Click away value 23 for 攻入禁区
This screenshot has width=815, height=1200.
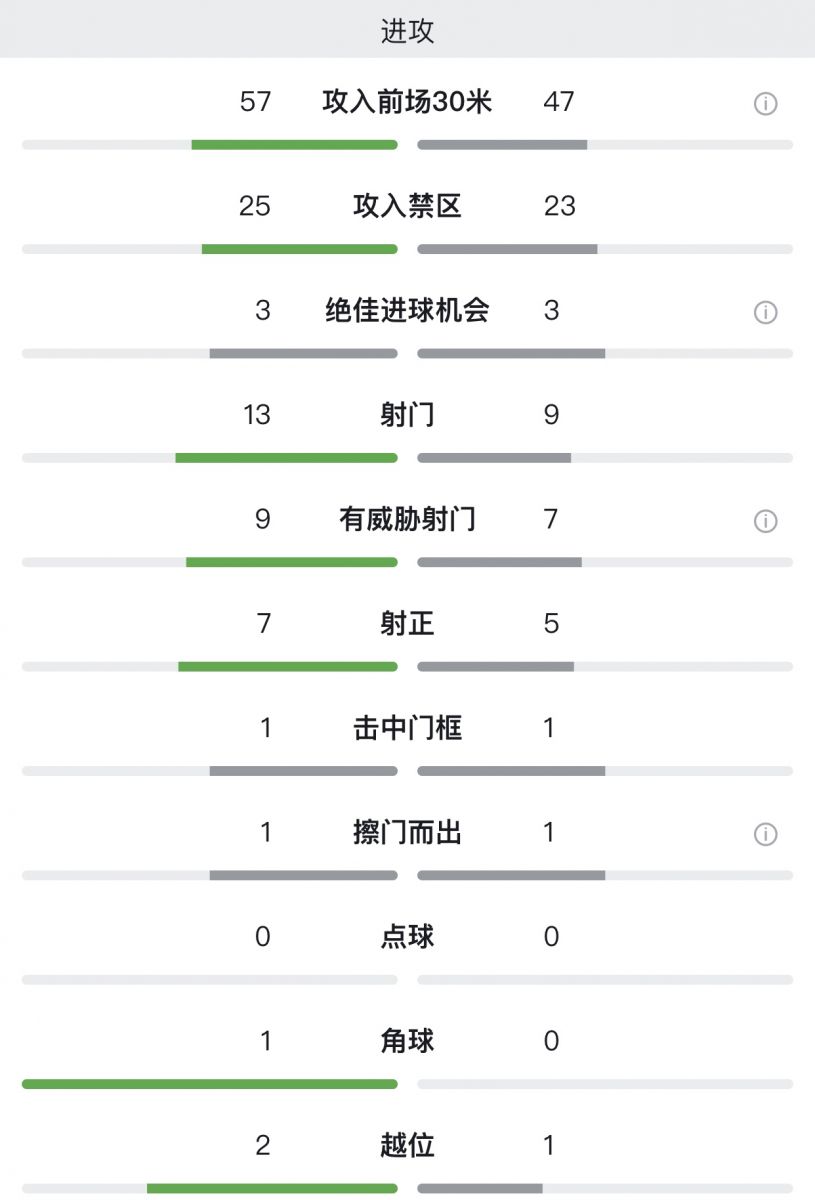tap(560, 206)
